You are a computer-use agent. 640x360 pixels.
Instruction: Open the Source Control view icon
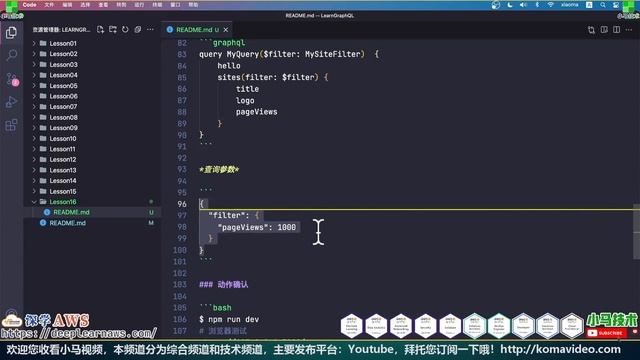pyautogui.click(x=11, y=79)
